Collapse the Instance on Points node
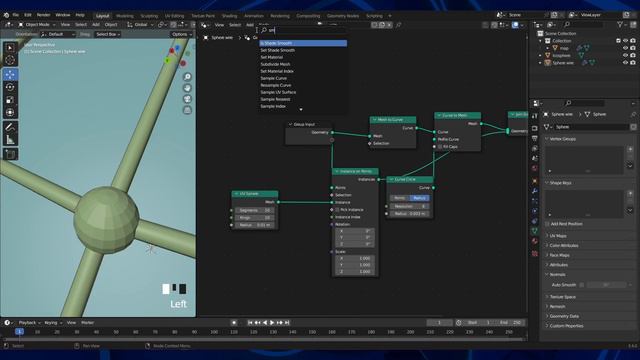 coord(336,171)
